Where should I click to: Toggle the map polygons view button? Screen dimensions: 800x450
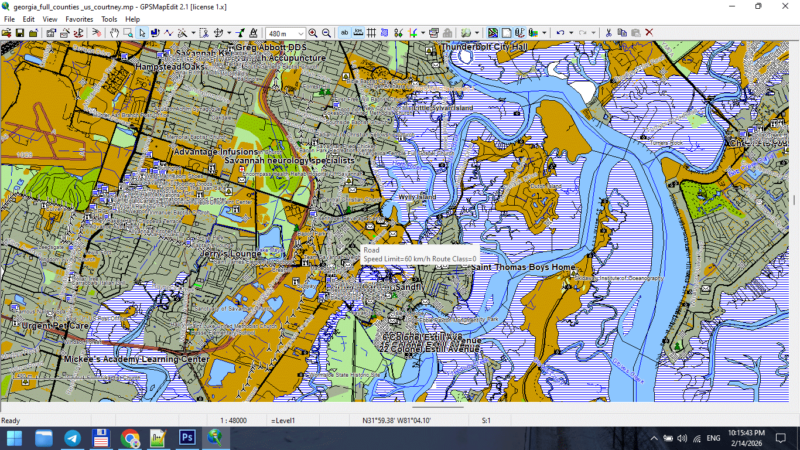(492, 33)
